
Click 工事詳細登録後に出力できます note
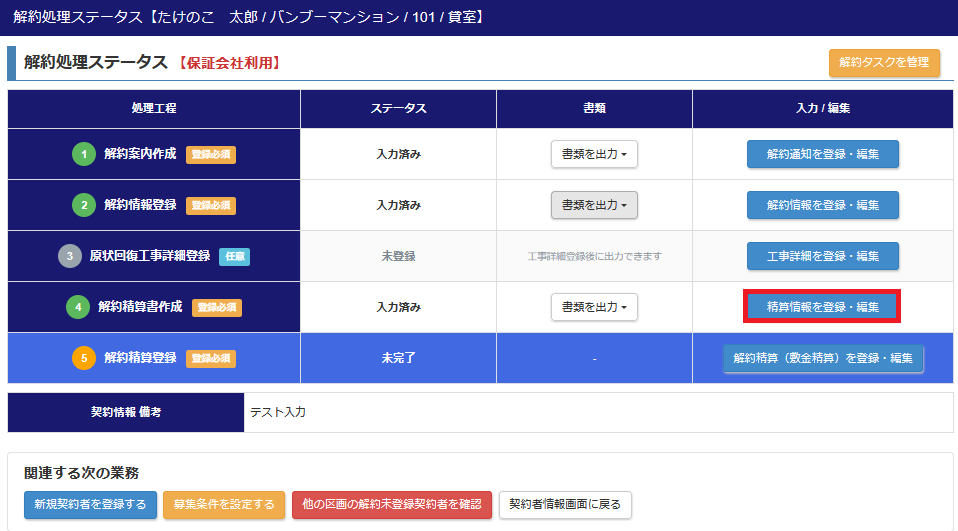pyautogui.click(x=594, y=257)
